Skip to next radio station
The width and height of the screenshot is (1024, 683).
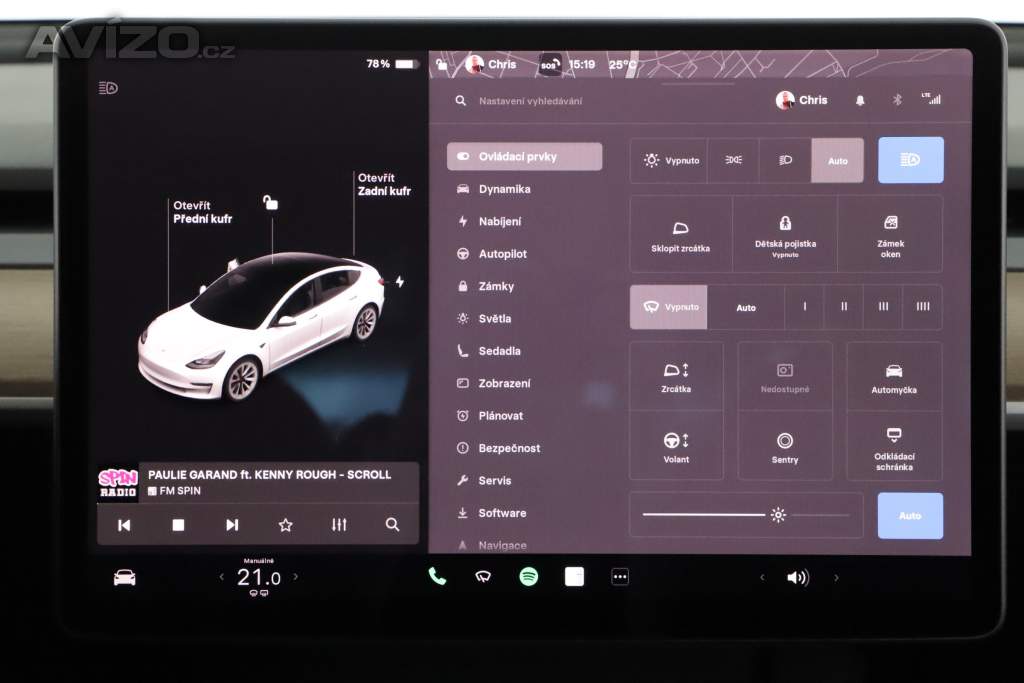coord(232,525)
